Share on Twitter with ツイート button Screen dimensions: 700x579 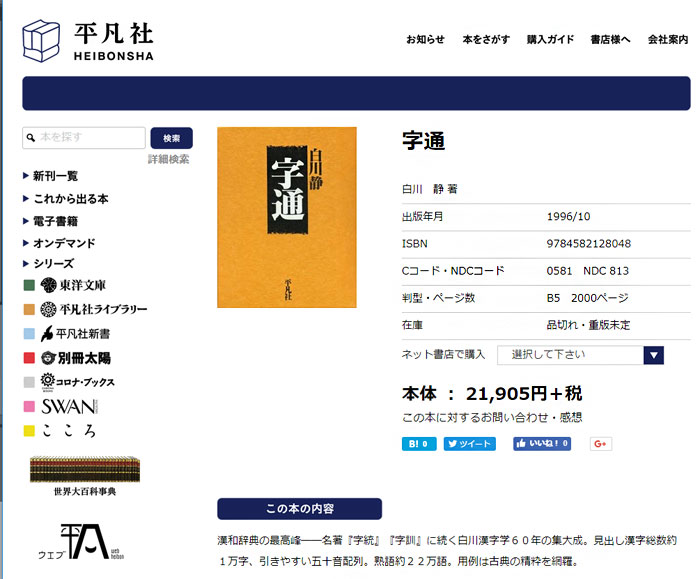point(470,444)
